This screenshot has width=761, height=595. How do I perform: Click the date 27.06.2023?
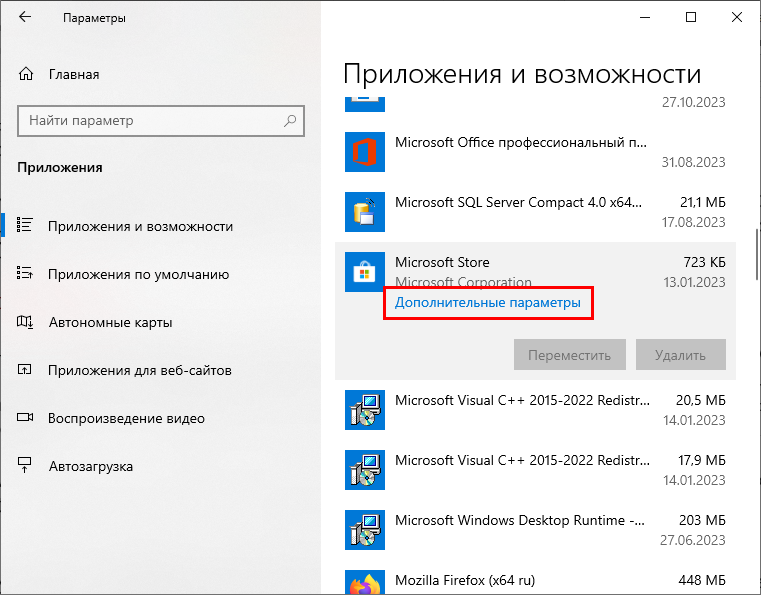tap(693, 540)
